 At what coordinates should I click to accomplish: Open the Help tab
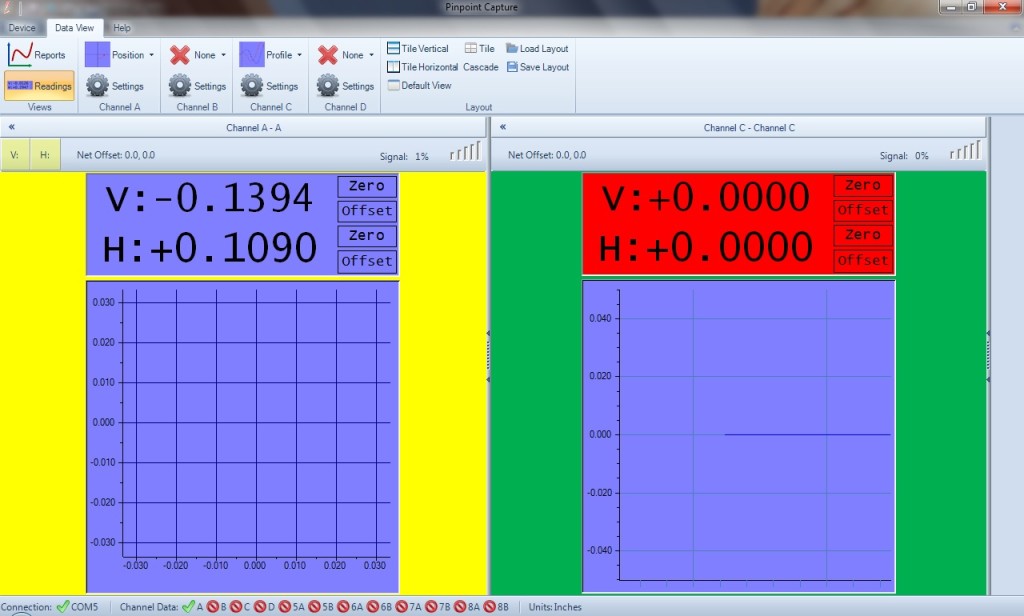coord(121,28)
